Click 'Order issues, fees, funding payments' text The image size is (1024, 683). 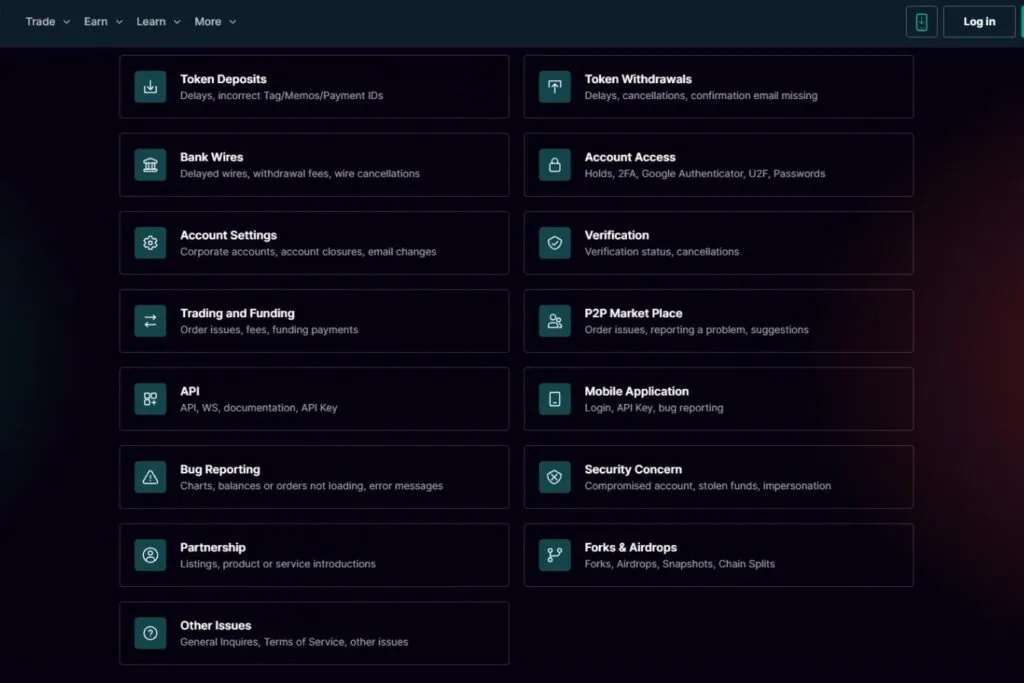[269, 330]
